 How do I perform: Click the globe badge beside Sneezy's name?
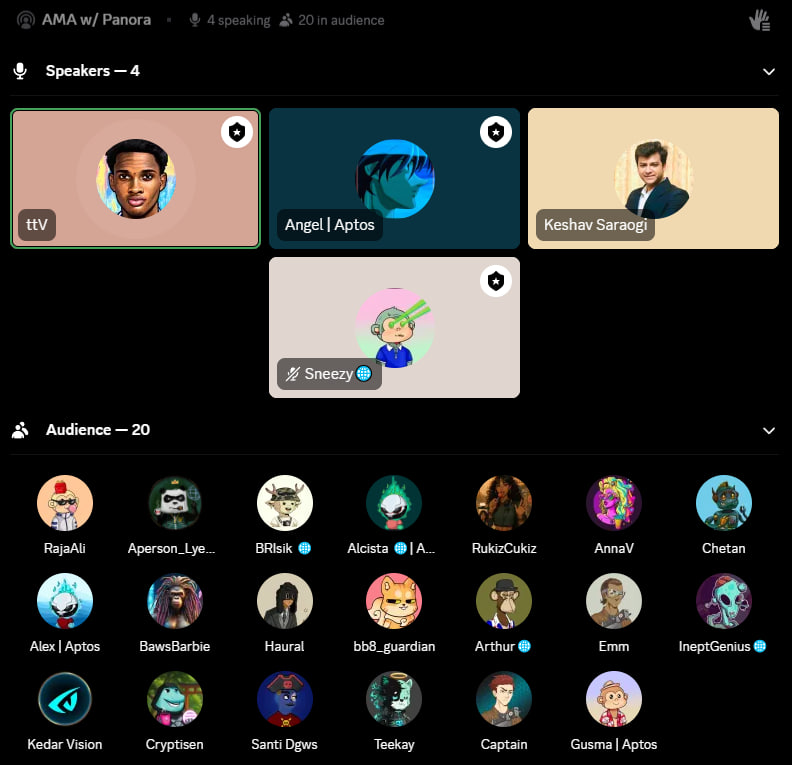[x=364, y=374]
